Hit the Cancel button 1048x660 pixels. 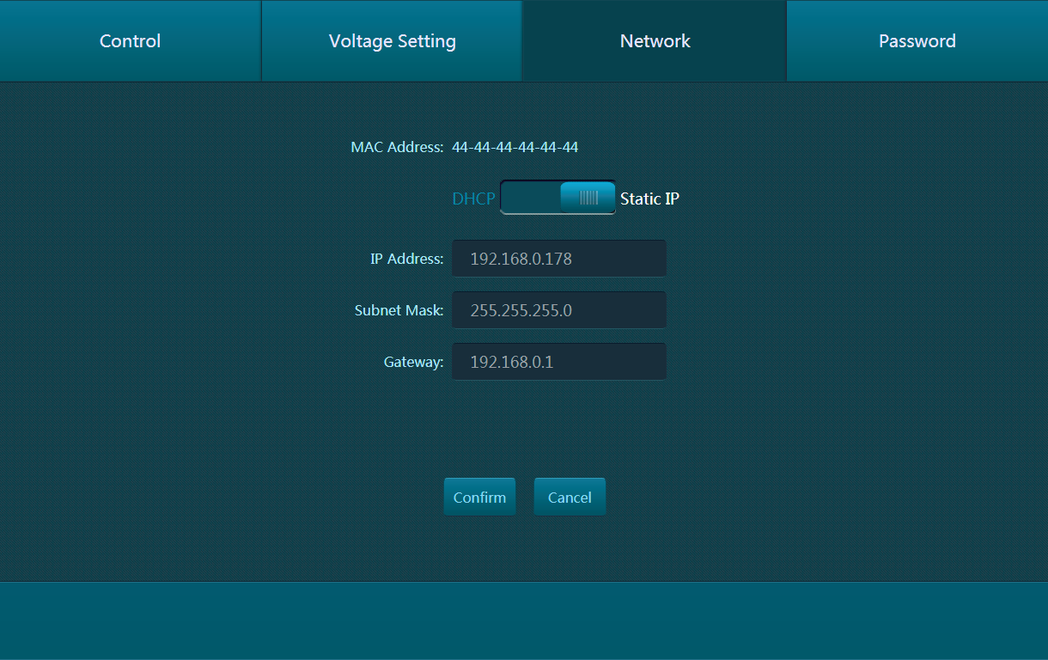(x=569, y=497)
